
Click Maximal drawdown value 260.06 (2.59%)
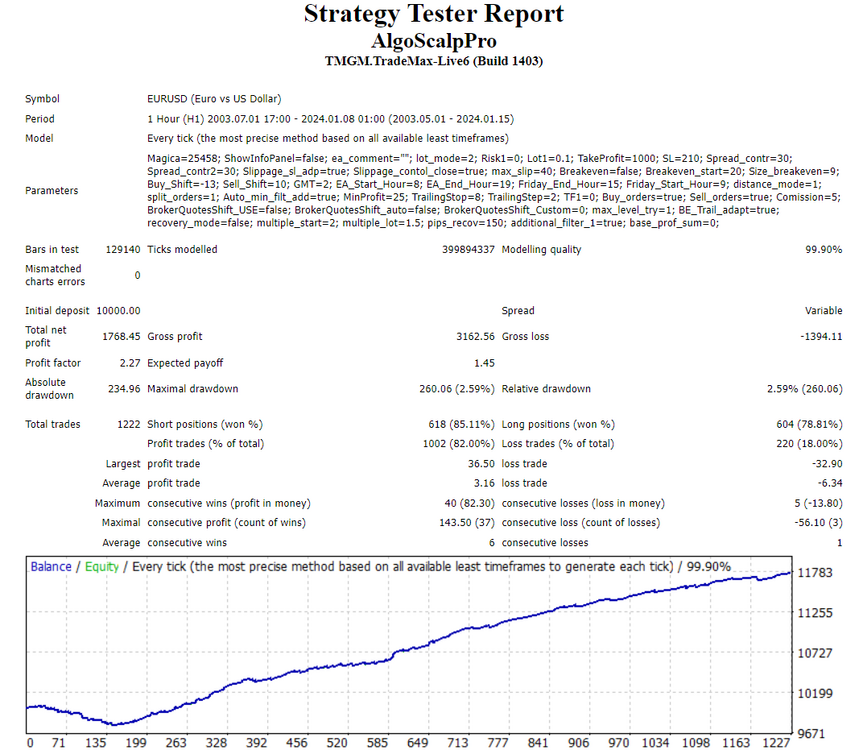pos(457,388)
